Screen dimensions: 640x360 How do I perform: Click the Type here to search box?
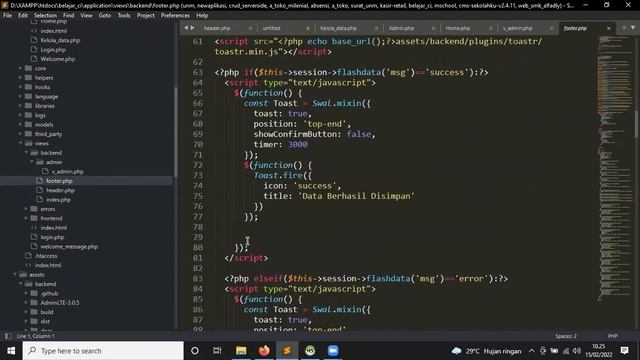click(103, 351)
